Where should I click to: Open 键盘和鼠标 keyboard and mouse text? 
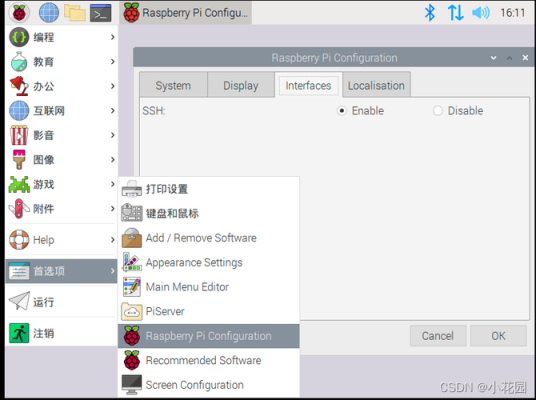click(x=172, y=213)
